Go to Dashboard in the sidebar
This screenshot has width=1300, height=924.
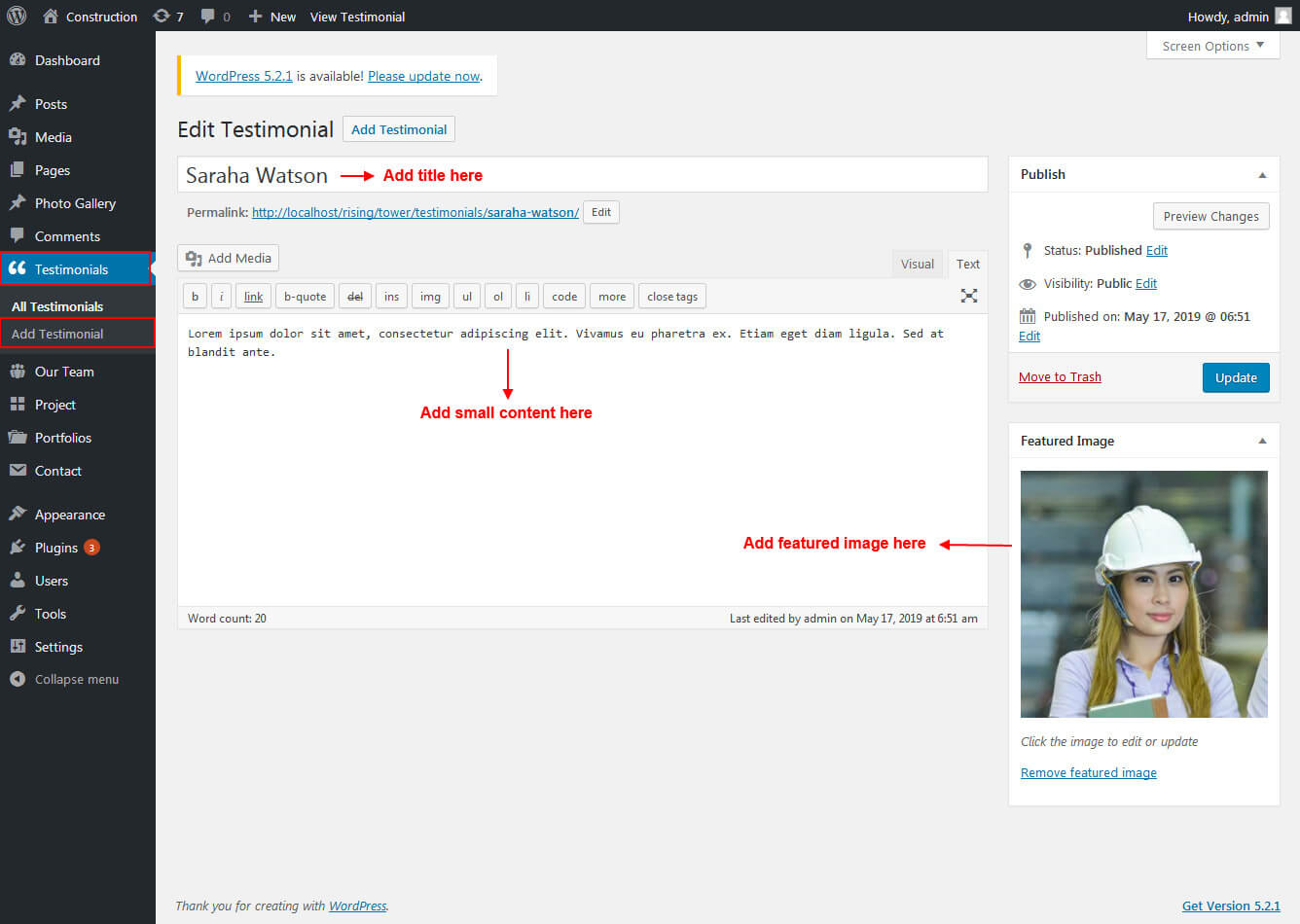click(x=67, y=60)
